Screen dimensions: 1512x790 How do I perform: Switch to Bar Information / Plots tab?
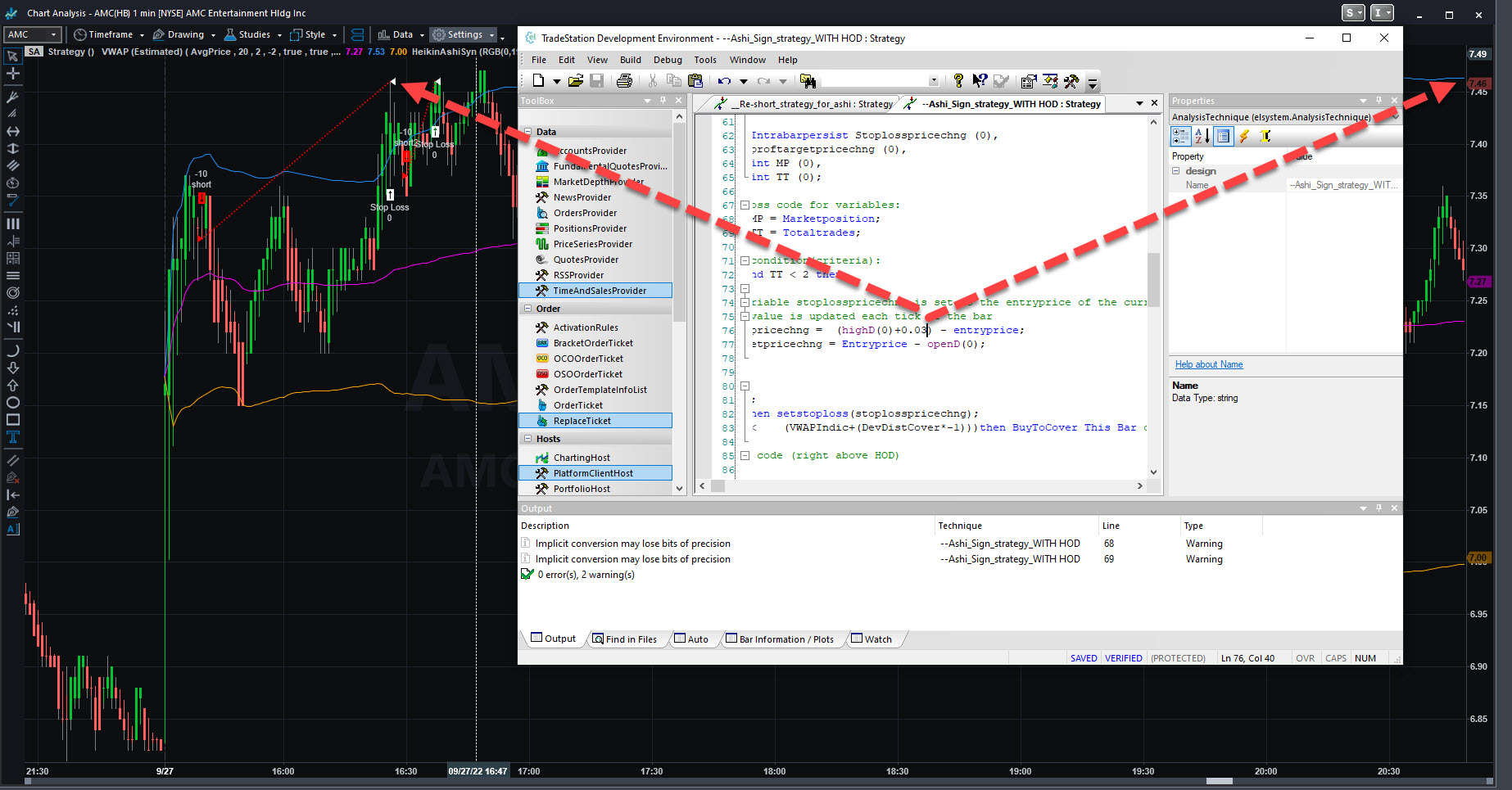click(779, 639)
